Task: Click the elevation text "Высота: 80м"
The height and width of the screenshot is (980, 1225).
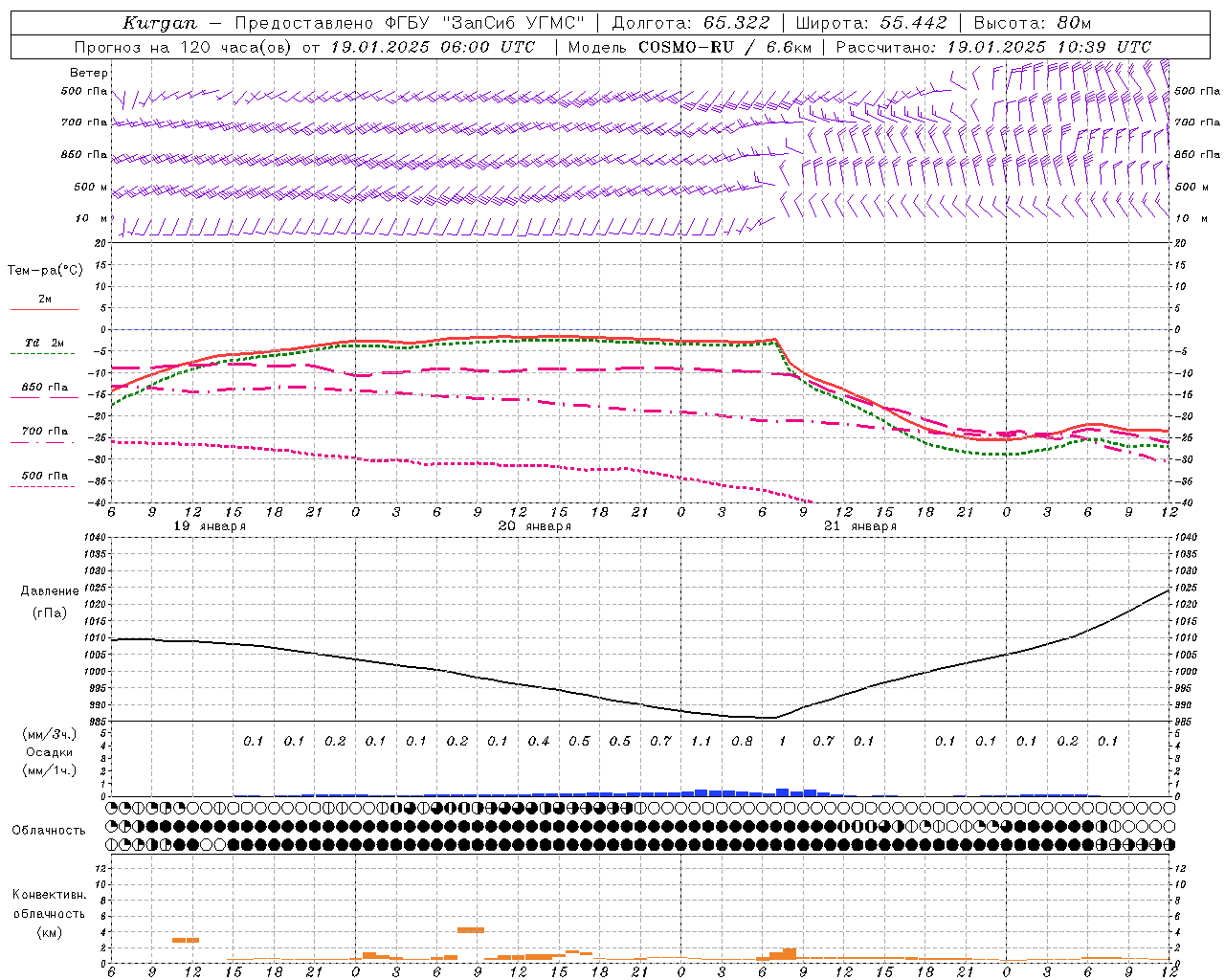Action: click(x=1032, y=23)
